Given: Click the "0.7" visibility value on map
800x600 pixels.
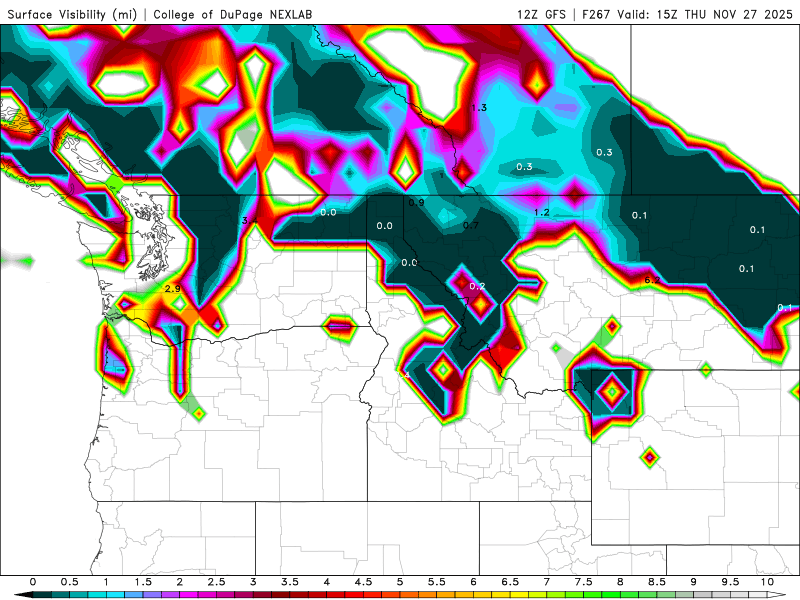Looking at the screenshot, I should coord(470,226).
